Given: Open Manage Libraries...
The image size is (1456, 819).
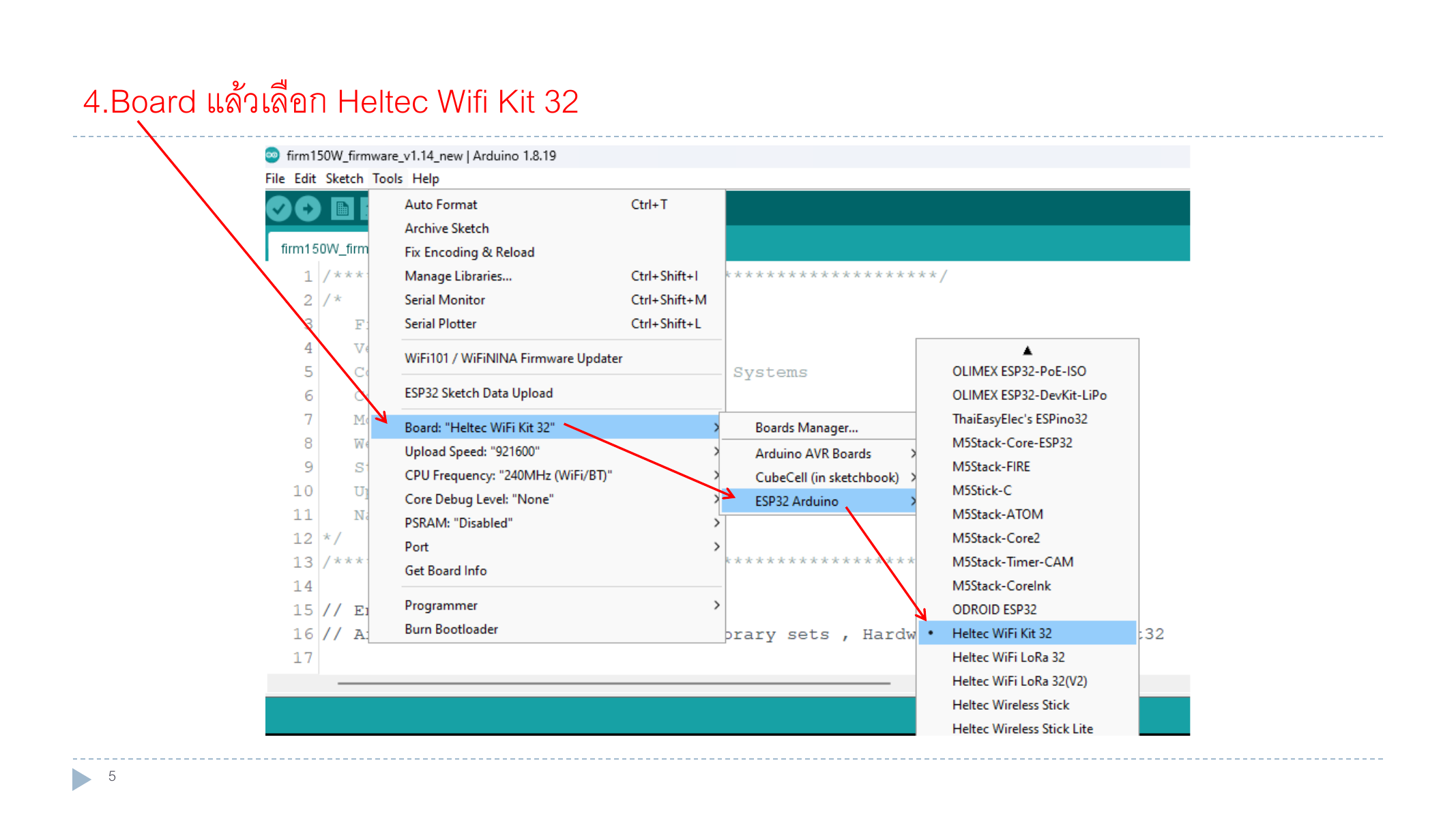Looking at the screenshot, I should [547, 276].
